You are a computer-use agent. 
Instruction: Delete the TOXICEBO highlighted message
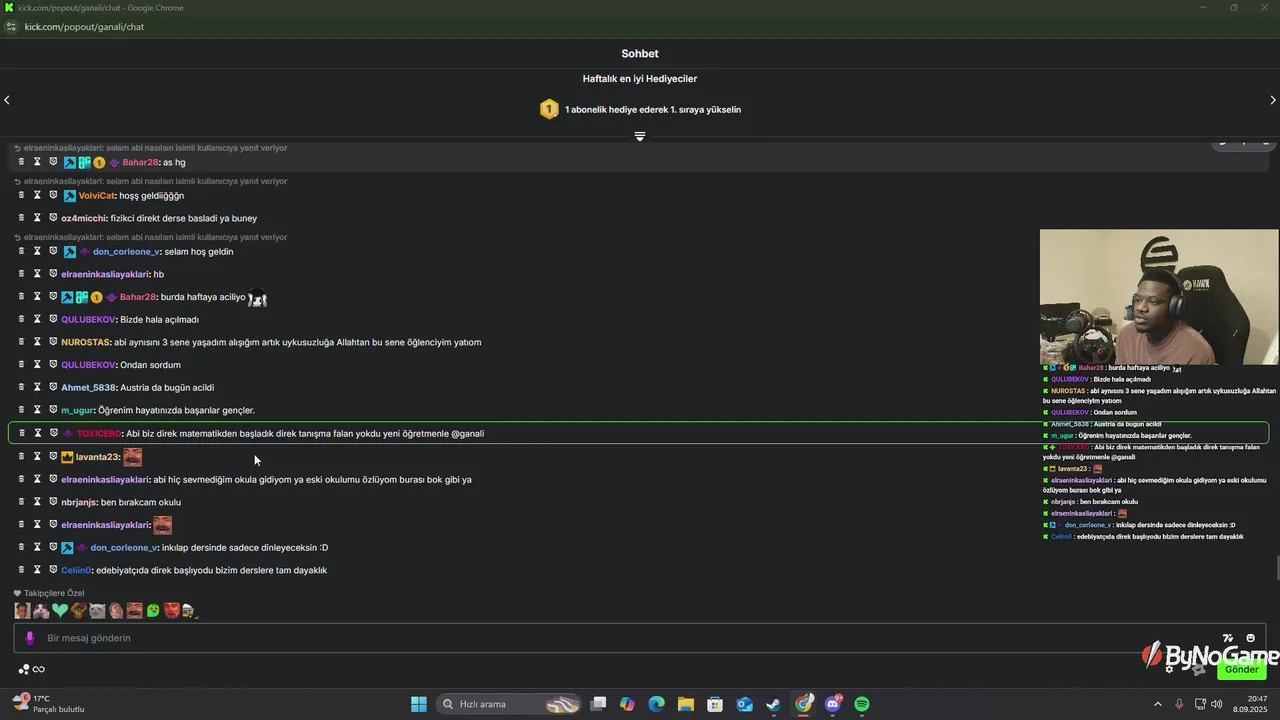click(x=21, y=433)
